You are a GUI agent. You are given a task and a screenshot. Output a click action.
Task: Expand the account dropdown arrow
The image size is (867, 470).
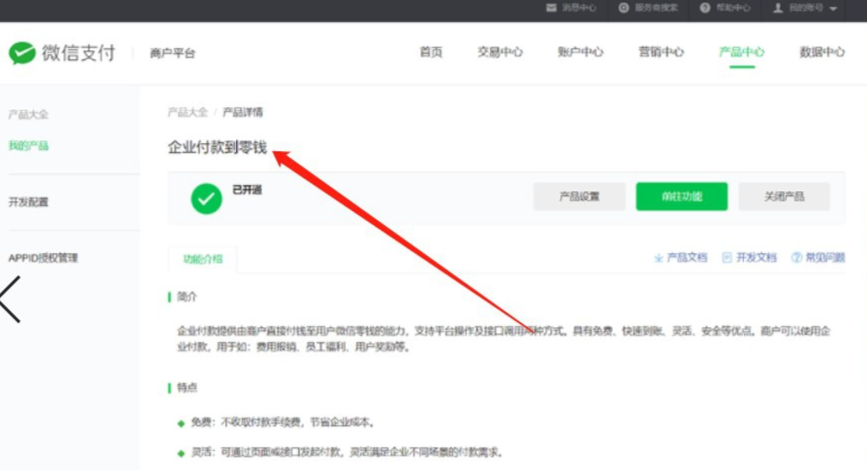[833, 8]
